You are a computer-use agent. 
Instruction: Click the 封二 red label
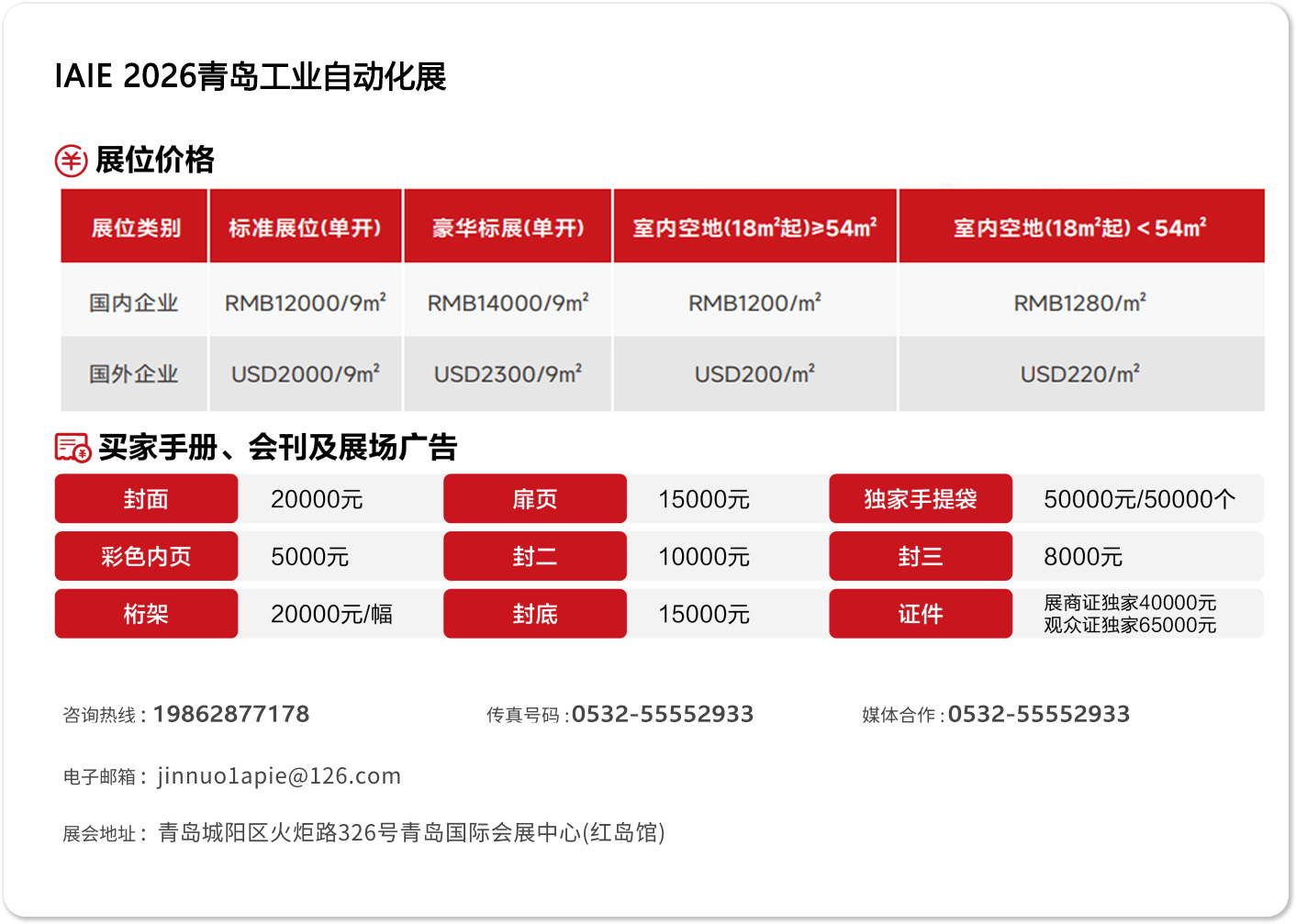[x=534, y=556]
